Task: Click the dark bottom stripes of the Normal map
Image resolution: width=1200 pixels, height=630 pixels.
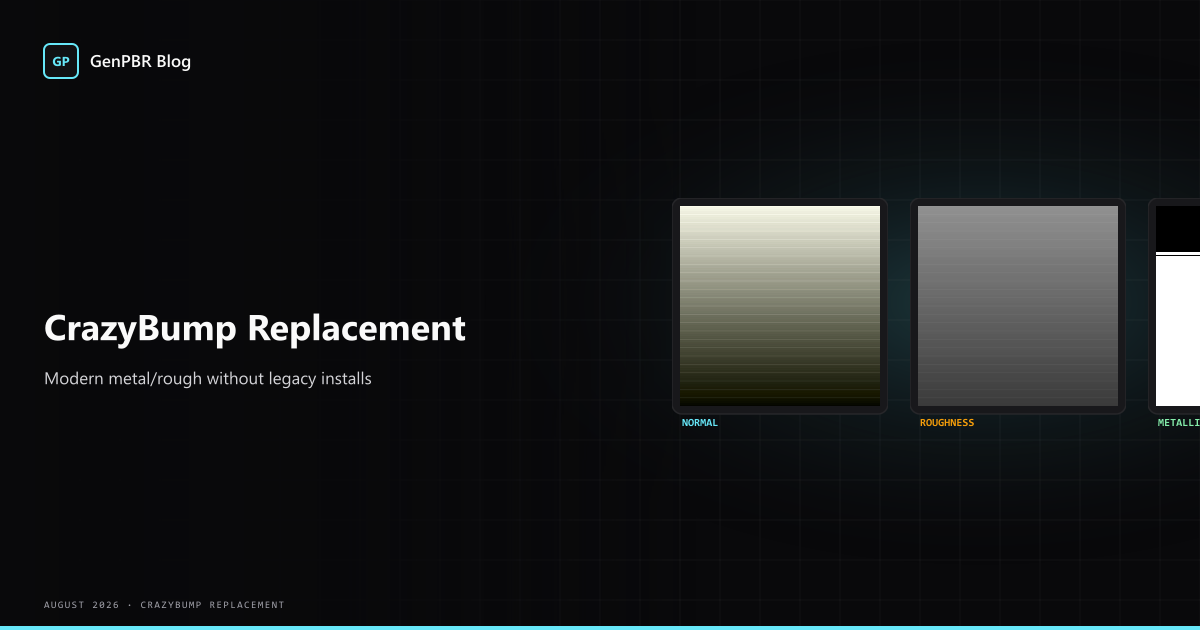Action: (x=780, y=393)
